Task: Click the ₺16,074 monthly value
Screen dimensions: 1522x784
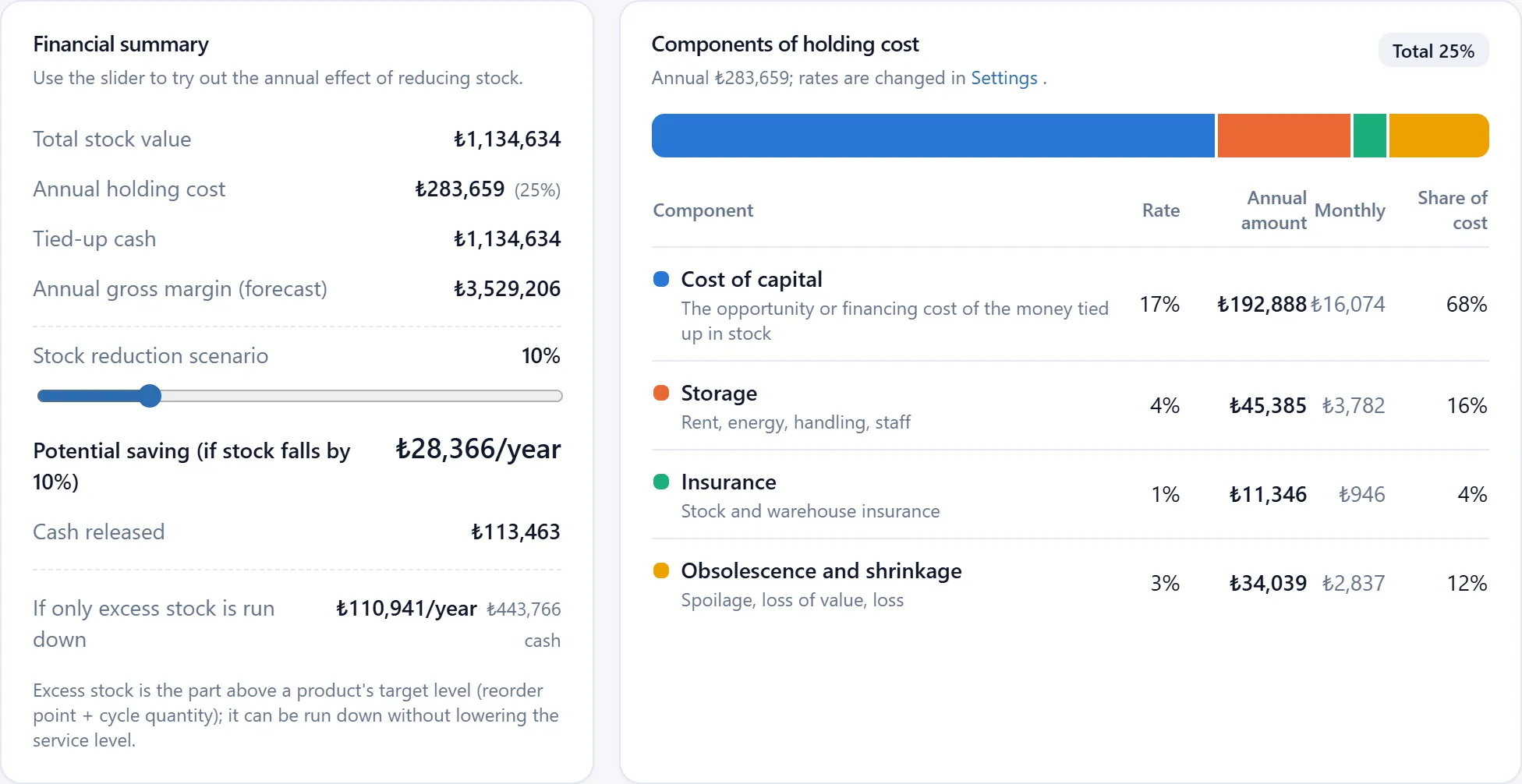Action: (1348, 304)
